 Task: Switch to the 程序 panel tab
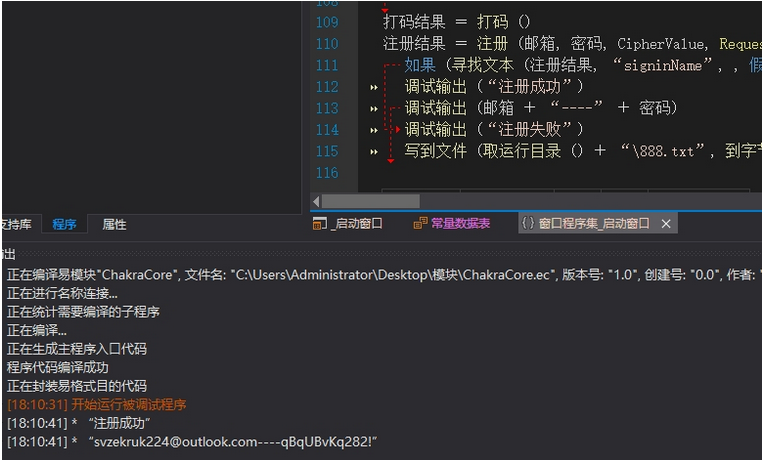point(64,225)
